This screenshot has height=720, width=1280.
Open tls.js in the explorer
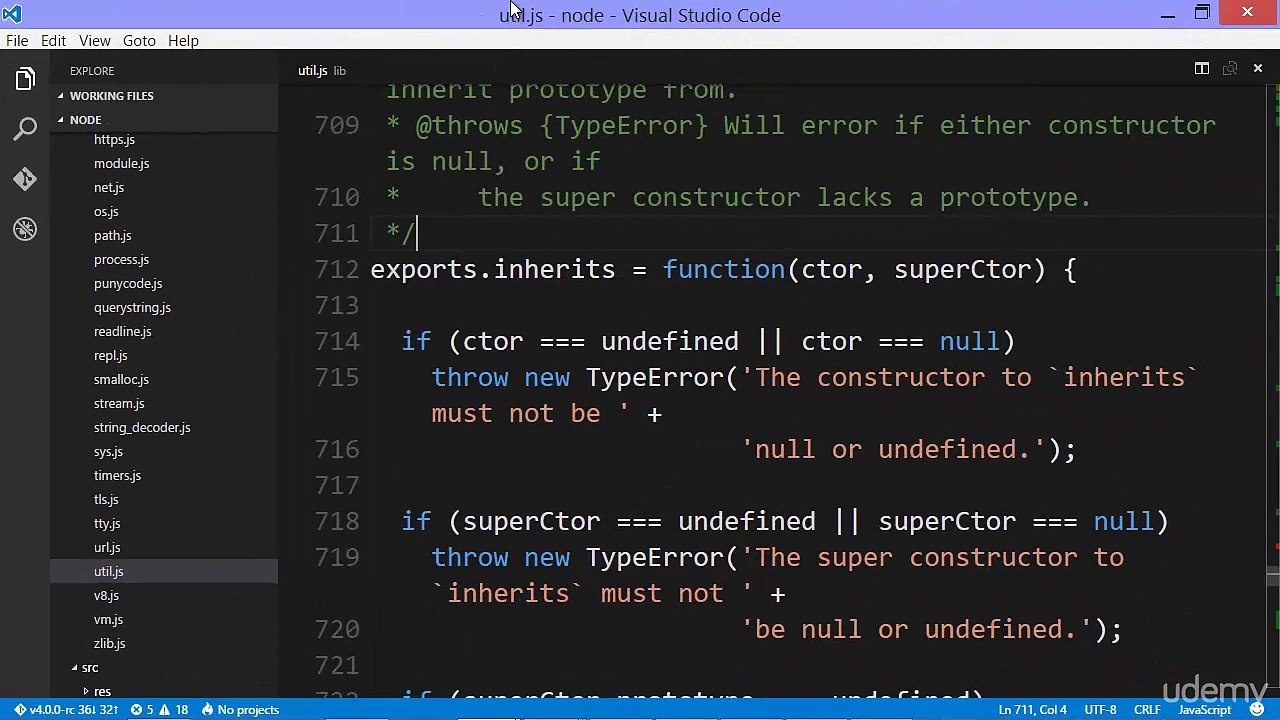tap(106, 500)
